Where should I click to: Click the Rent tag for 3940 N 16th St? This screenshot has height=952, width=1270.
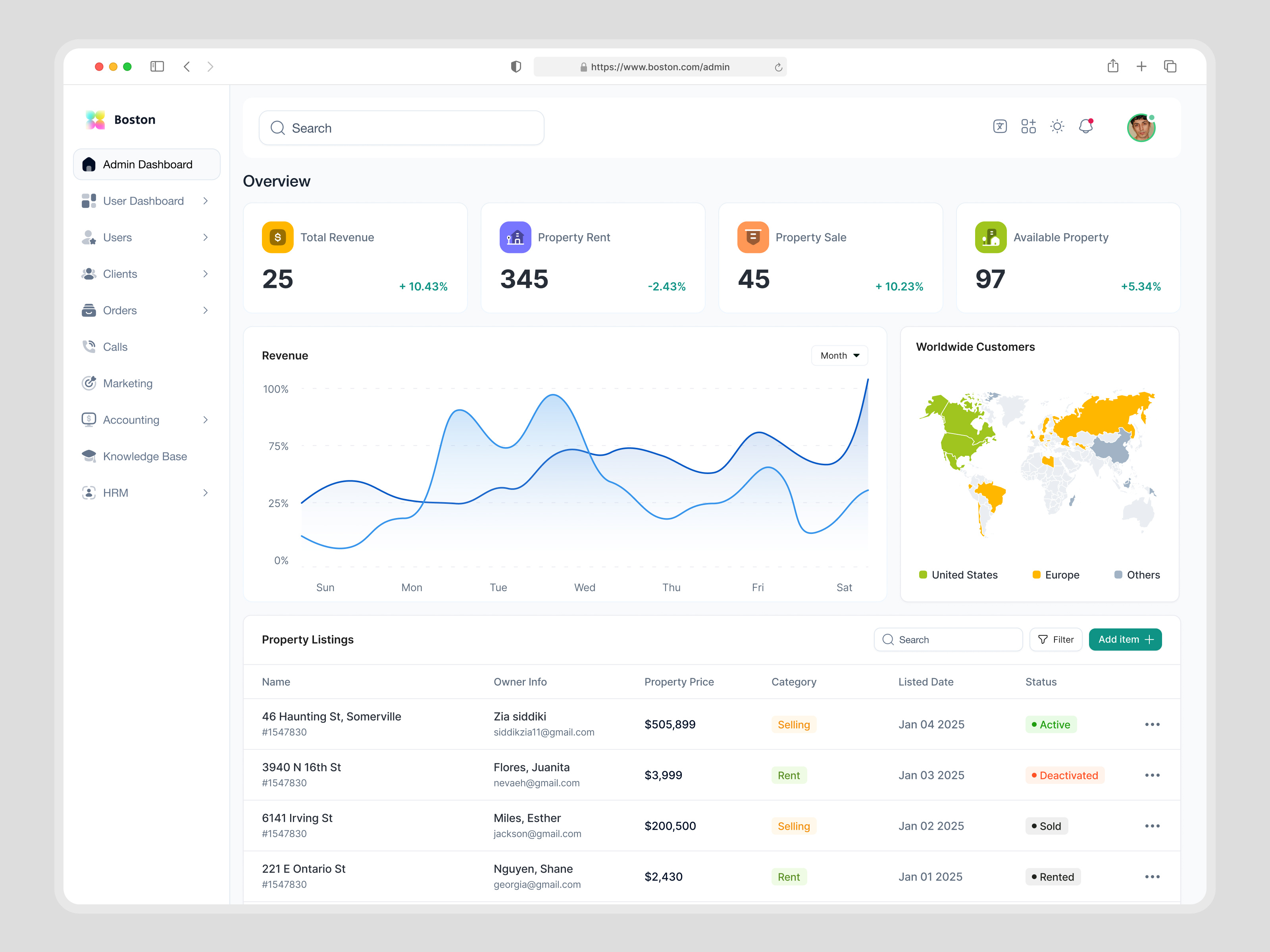(x=788, y=775)
